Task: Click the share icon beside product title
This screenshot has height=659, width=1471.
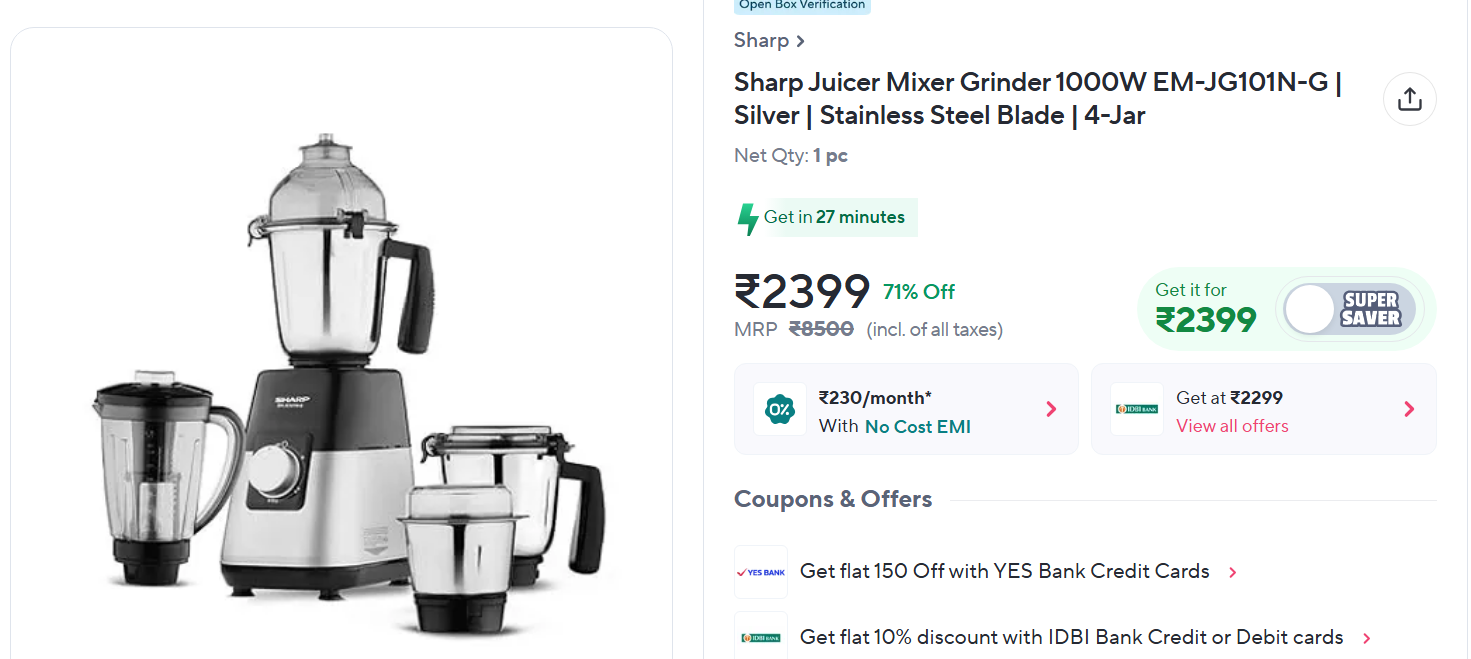Action: (1409, 99)
